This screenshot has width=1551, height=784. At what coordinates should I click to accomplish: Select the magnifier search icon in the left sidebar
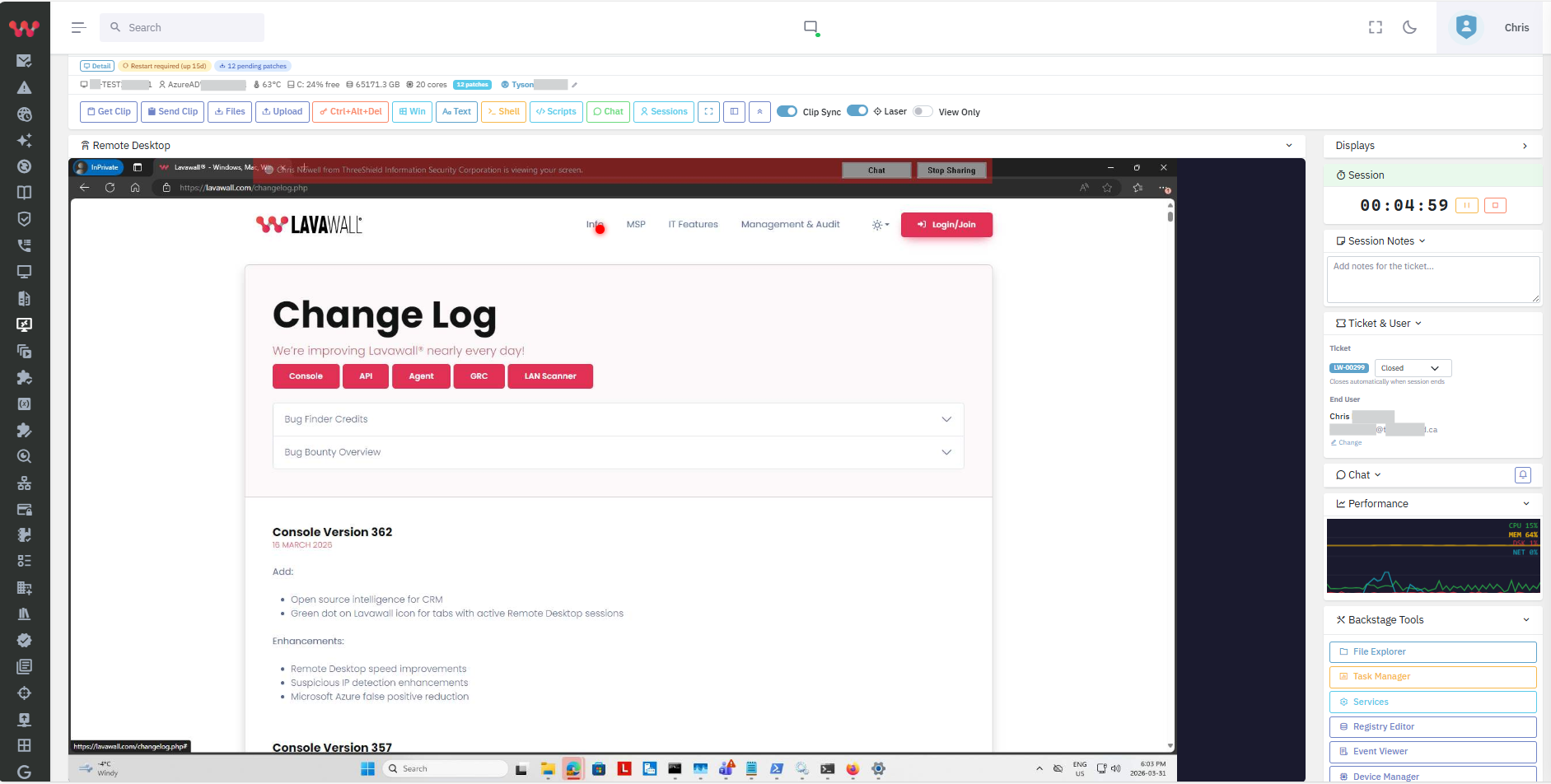coord(24,455)
